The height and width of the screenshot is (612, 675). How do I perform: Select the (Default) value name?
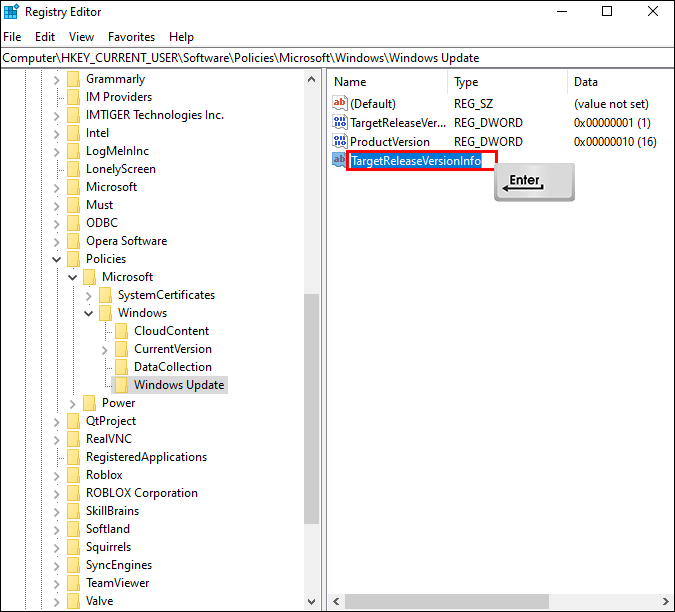(x=373, y=104)
